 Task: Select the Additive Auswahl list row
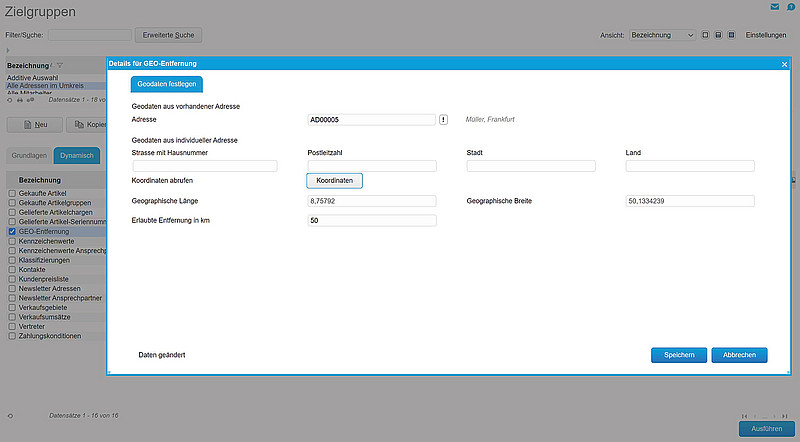pos(56,78)
